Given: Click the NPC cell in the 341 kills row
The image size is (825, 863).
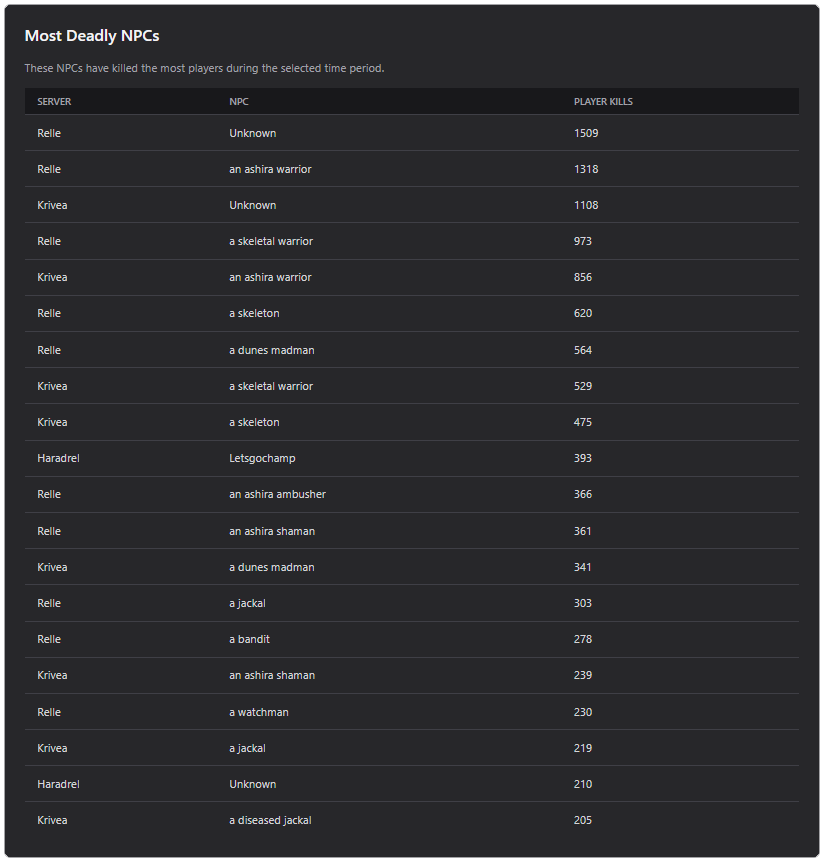Looking at the screenshot, I should coord(272,567).
